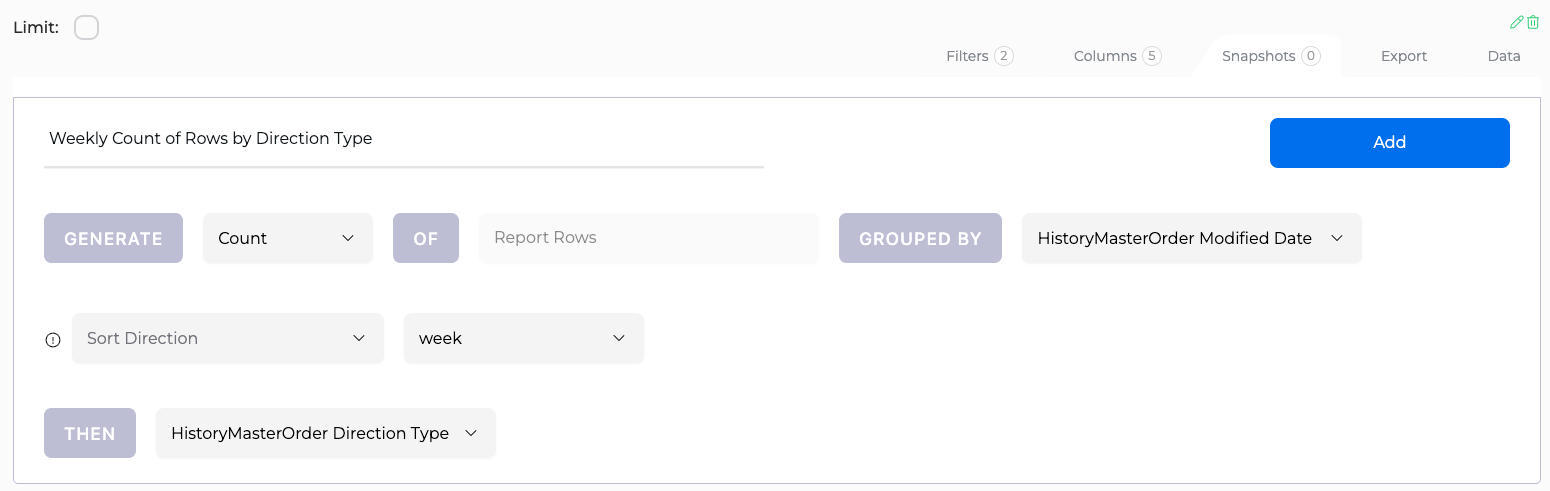This screenshot has height=491, width=1550.
Task: Click the green pencil edit icon
Action: [1518, 22]
